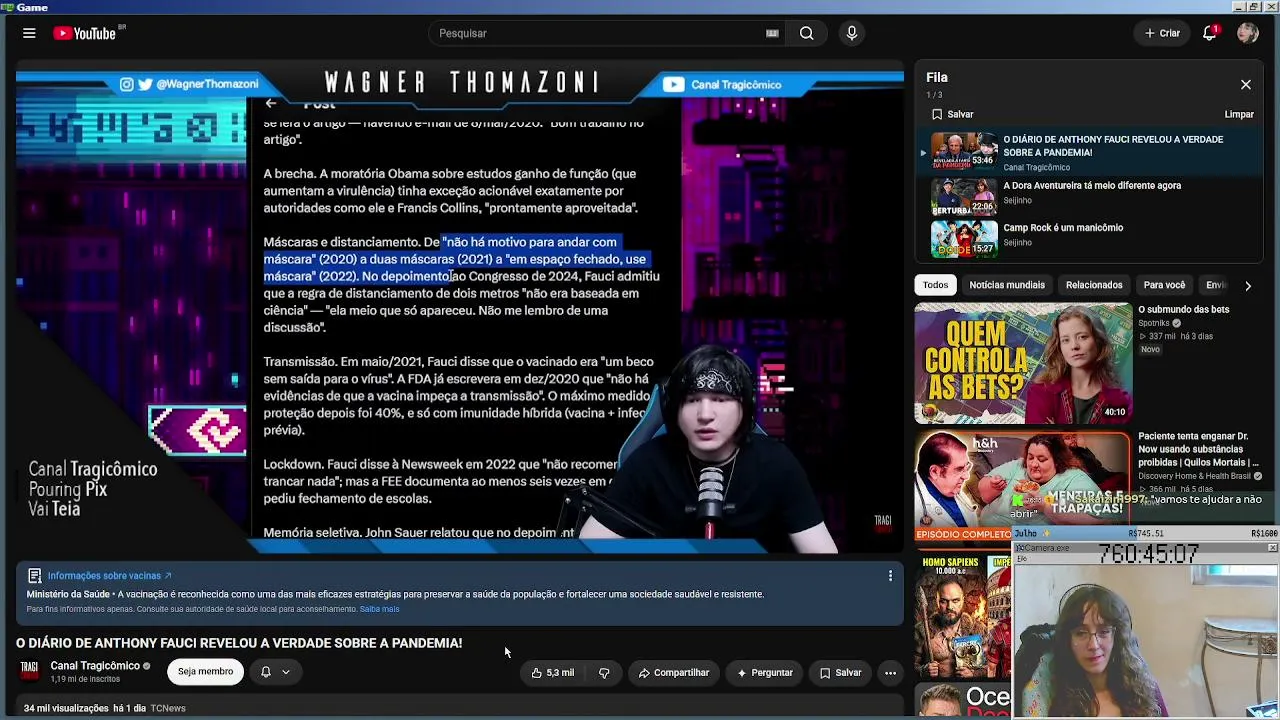Image resolution: width=1280 pixels, height=720 pixels.
Task: Open Canal Tragicômico channel name
Action: pyautogui.click(x=95, y=666)
